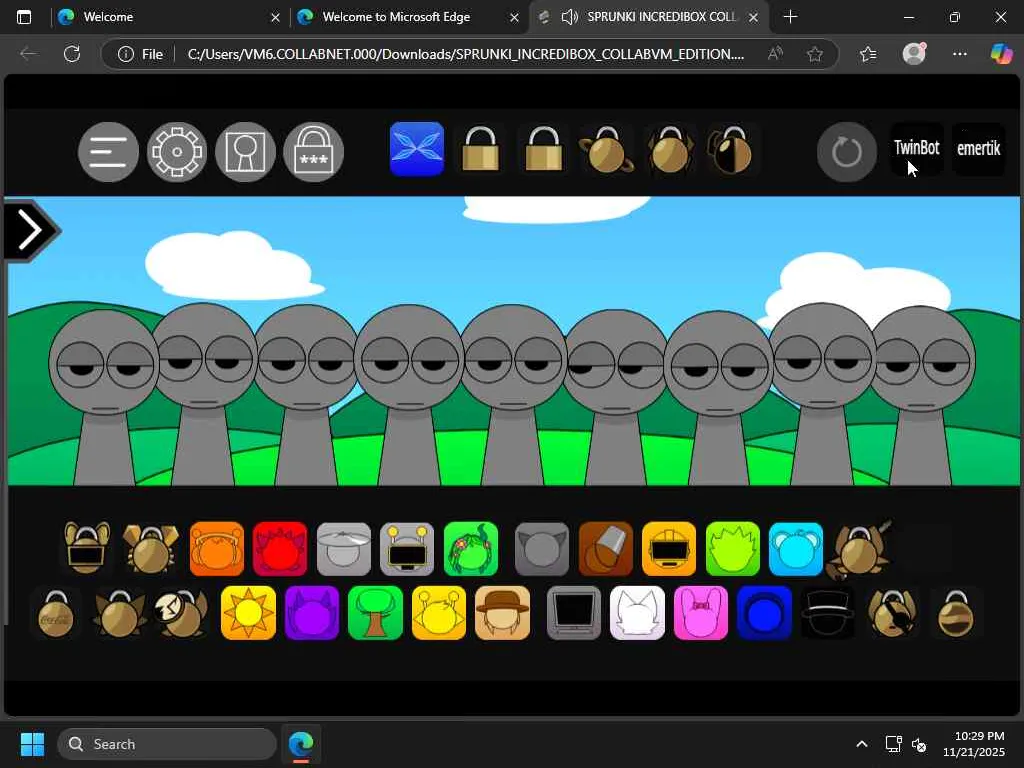Click the locked padlock holding a stick
Viewport: 1024px width, 768px height.
(x=858, y=550)
